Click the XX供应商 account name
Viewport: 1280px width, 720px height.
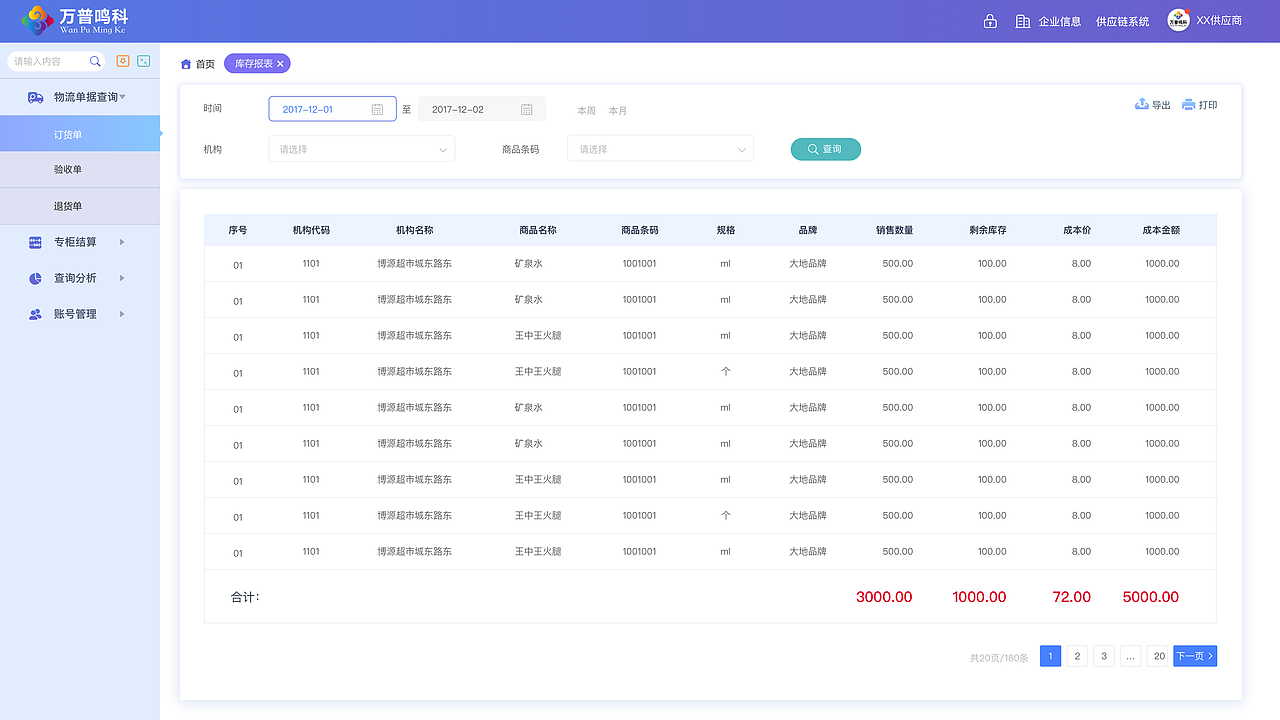[x=1219, y=21]
